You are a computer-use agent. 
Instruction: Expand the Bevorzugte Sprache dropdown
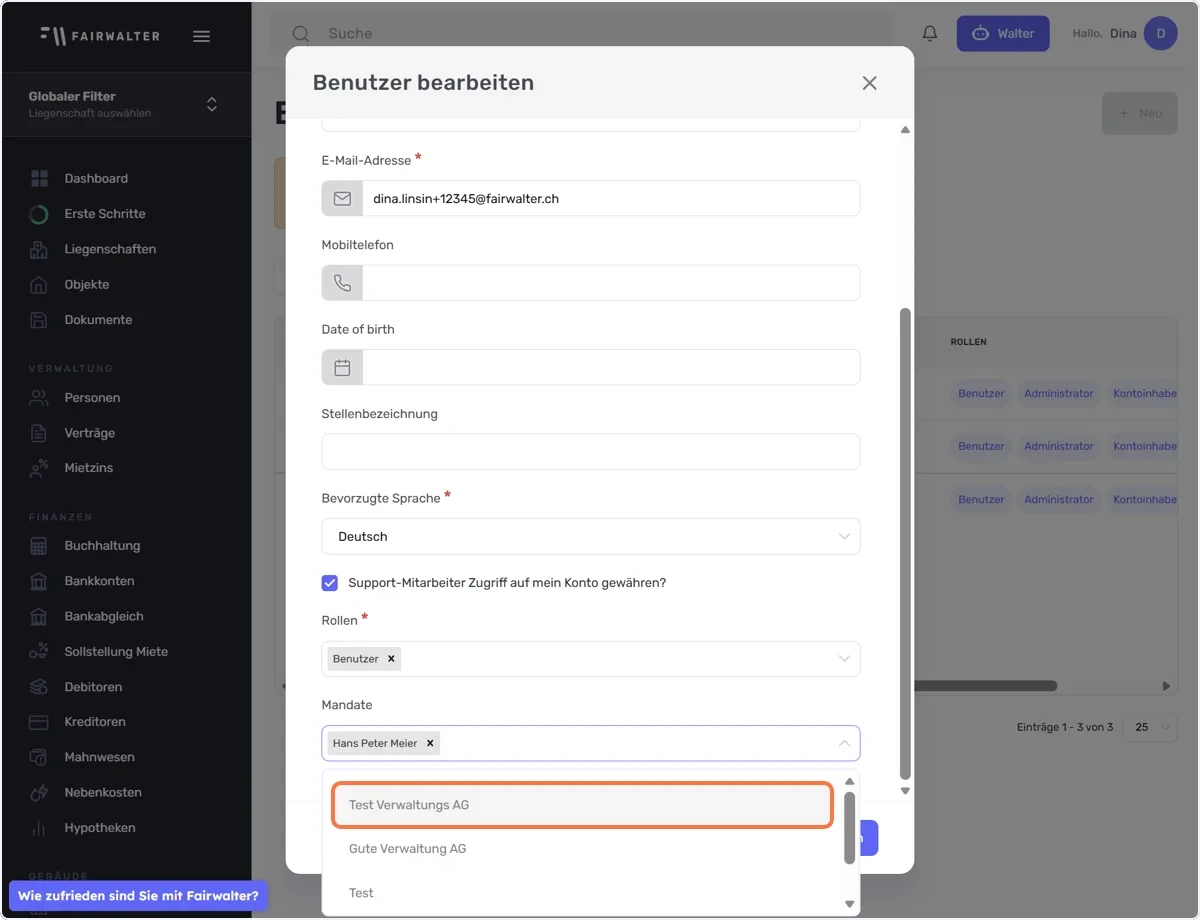tap(591, 537)
